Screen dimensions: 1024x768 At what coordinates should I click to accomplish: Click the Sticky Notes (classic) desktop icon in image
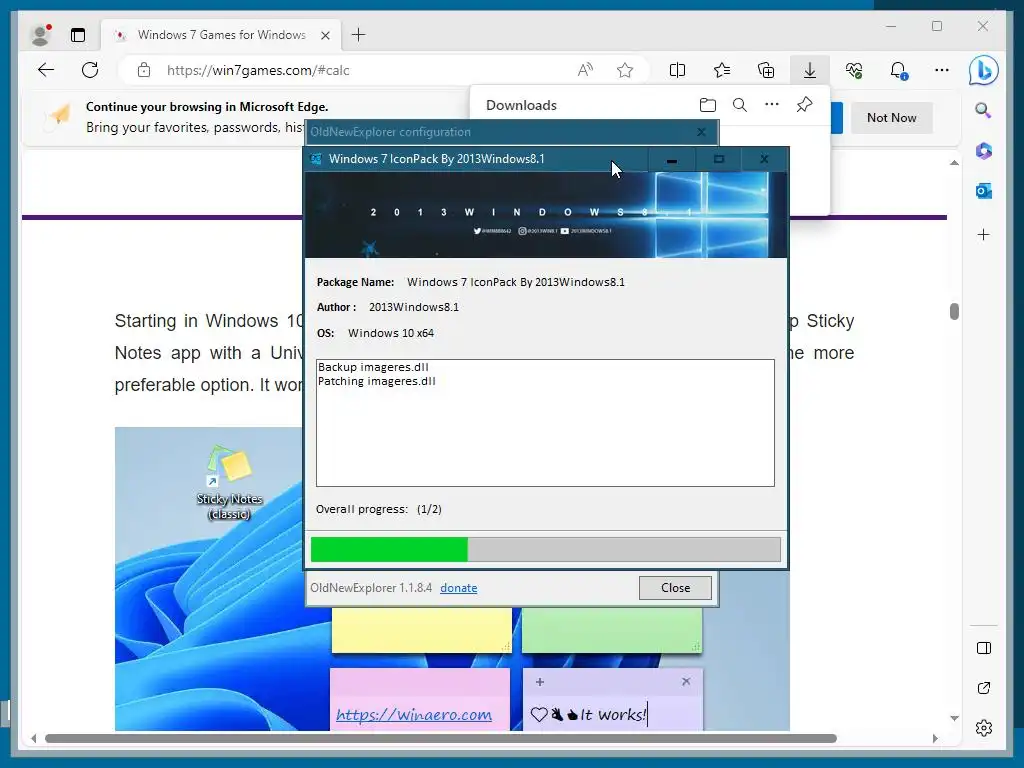229,483
